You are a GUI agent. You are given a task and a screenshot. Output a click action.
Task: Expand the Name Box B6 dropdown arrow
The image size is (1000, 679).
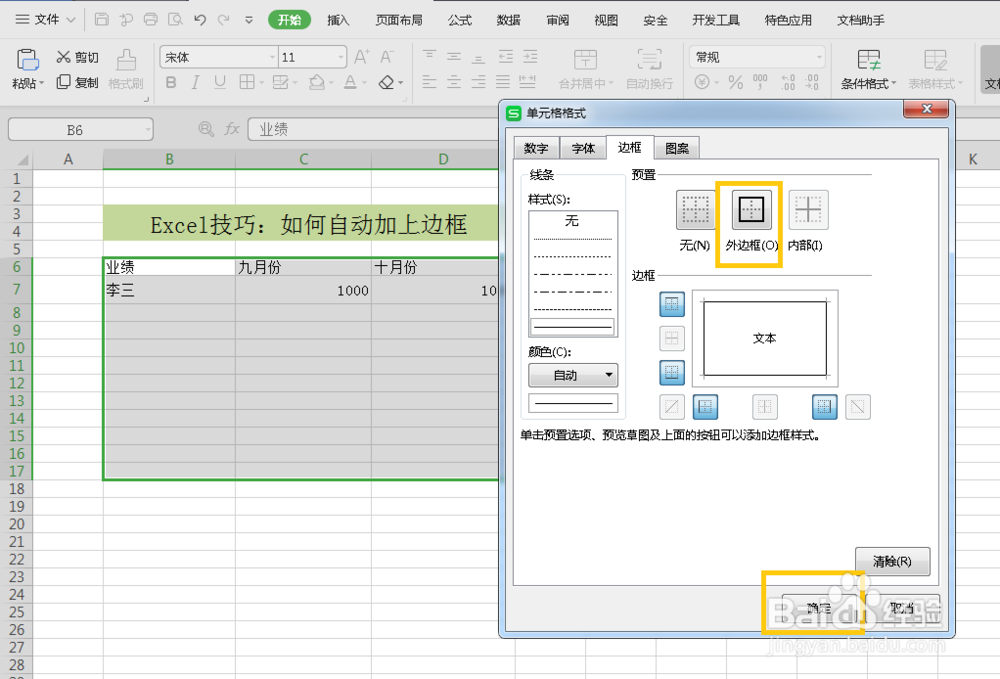click(148, 129)
